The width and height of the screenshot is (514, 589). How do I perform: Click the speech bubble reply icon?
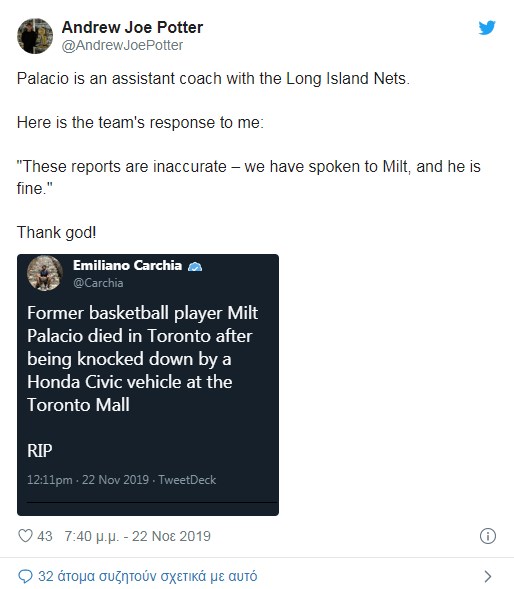point(25,576)
